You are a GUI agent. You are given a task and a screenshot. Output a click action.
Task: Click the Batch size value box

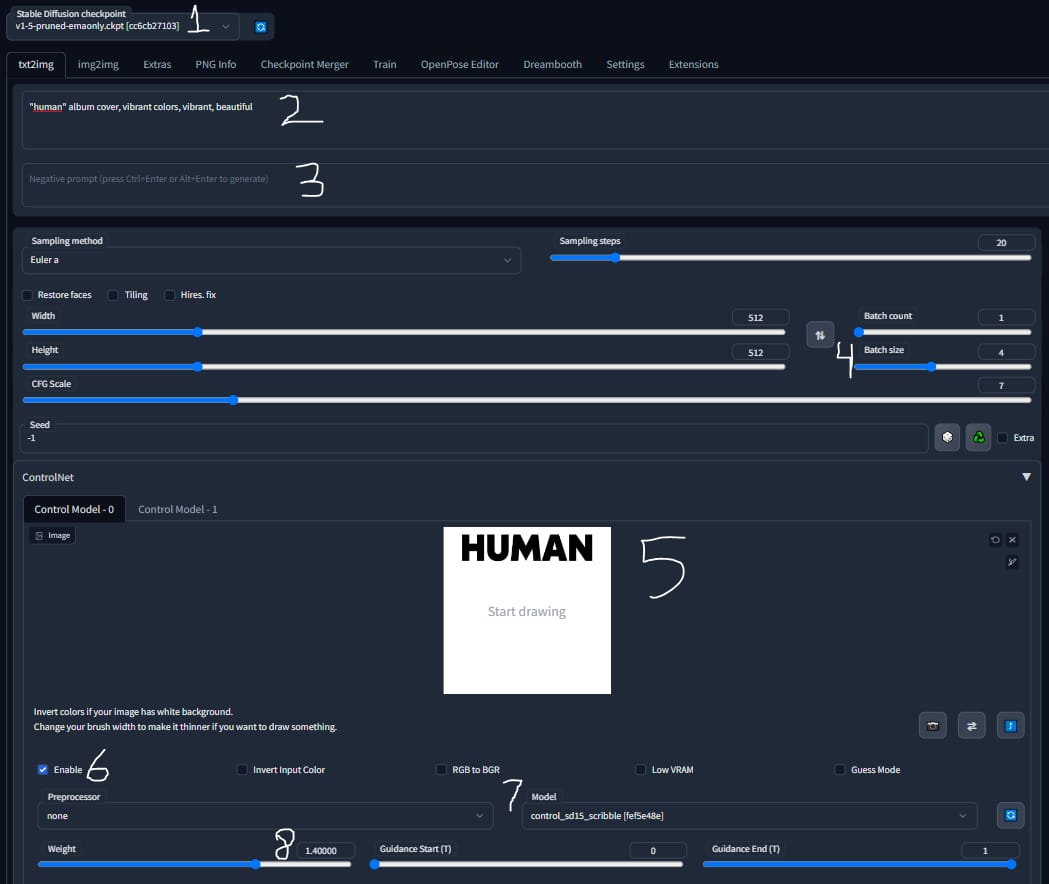pyautogui.click(x=1006, y=352)
